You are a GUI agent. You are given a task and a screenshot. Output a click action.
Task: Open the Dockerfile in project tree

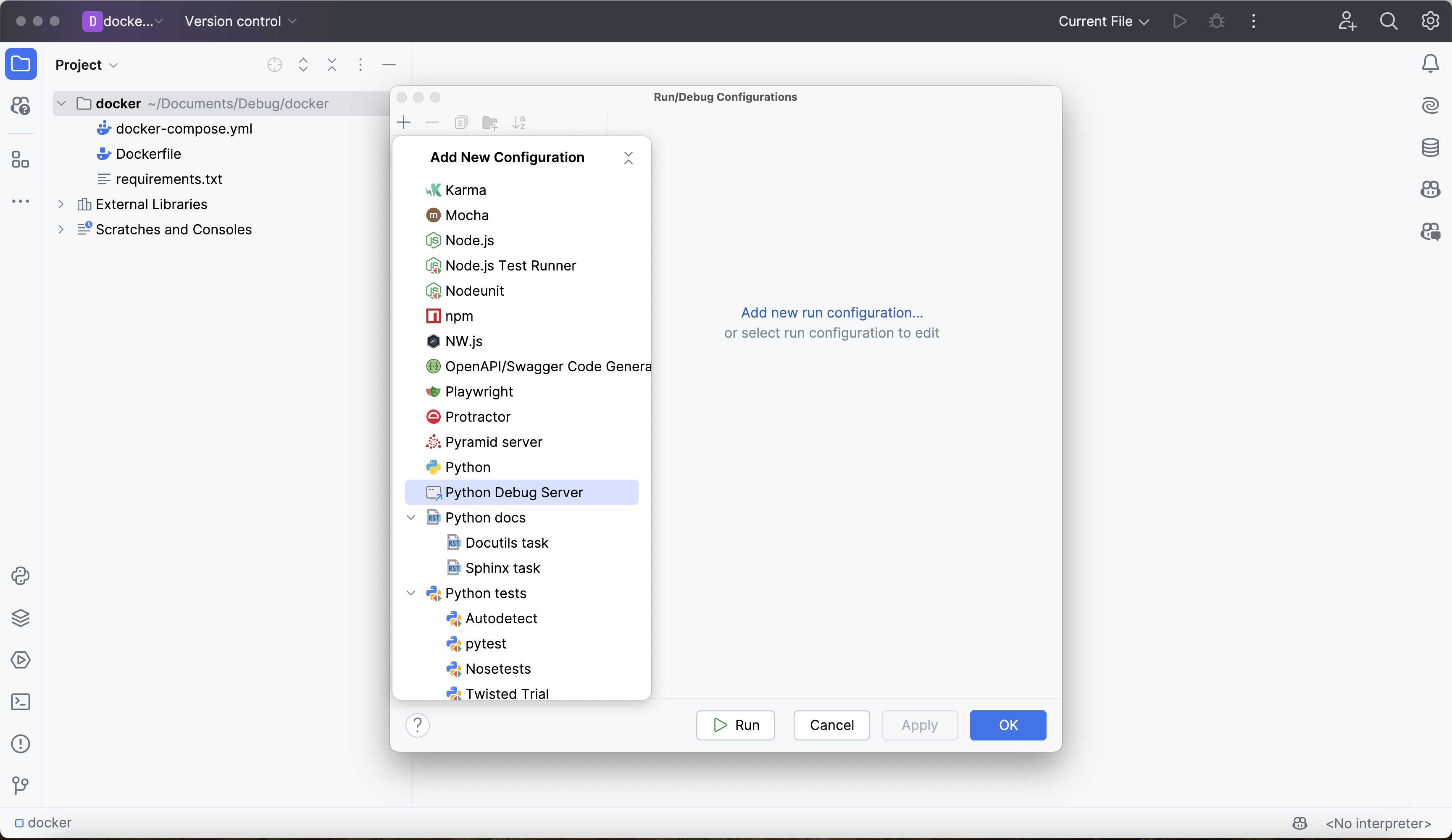(x=148, y=154)
